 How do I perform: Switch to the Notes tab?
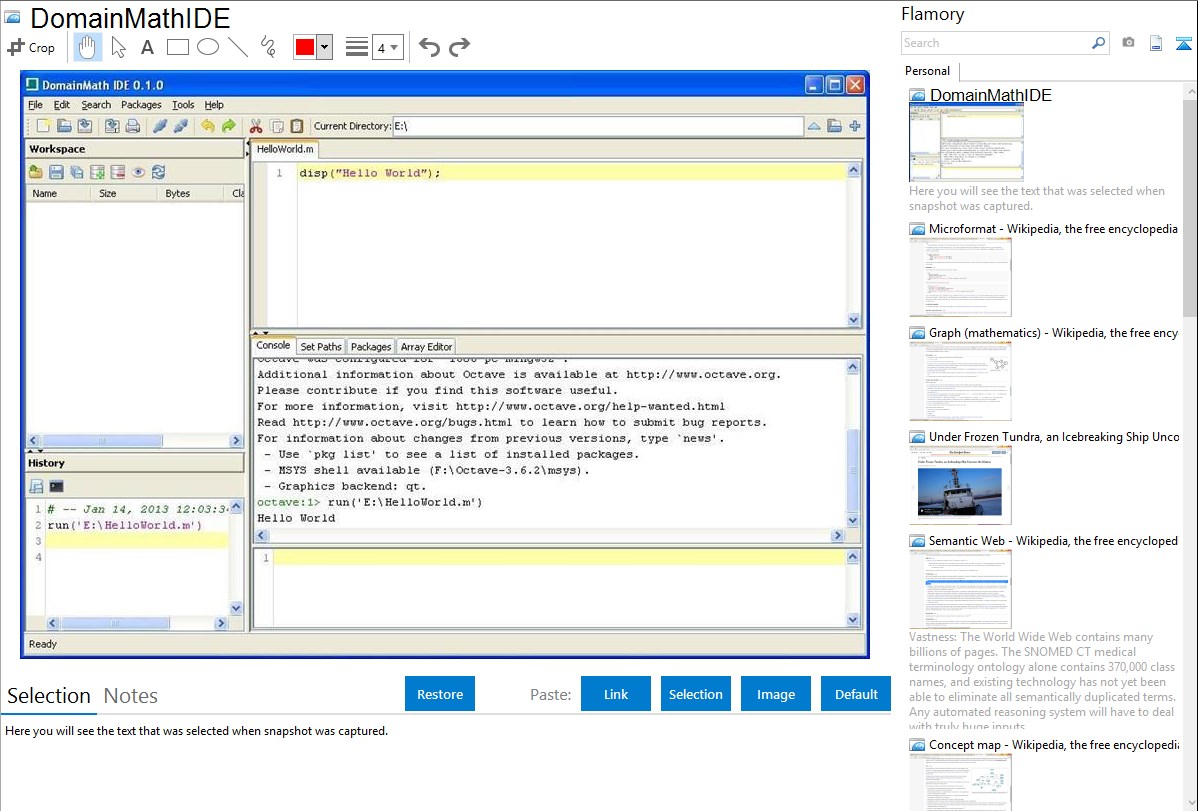[x=131, y=696]
